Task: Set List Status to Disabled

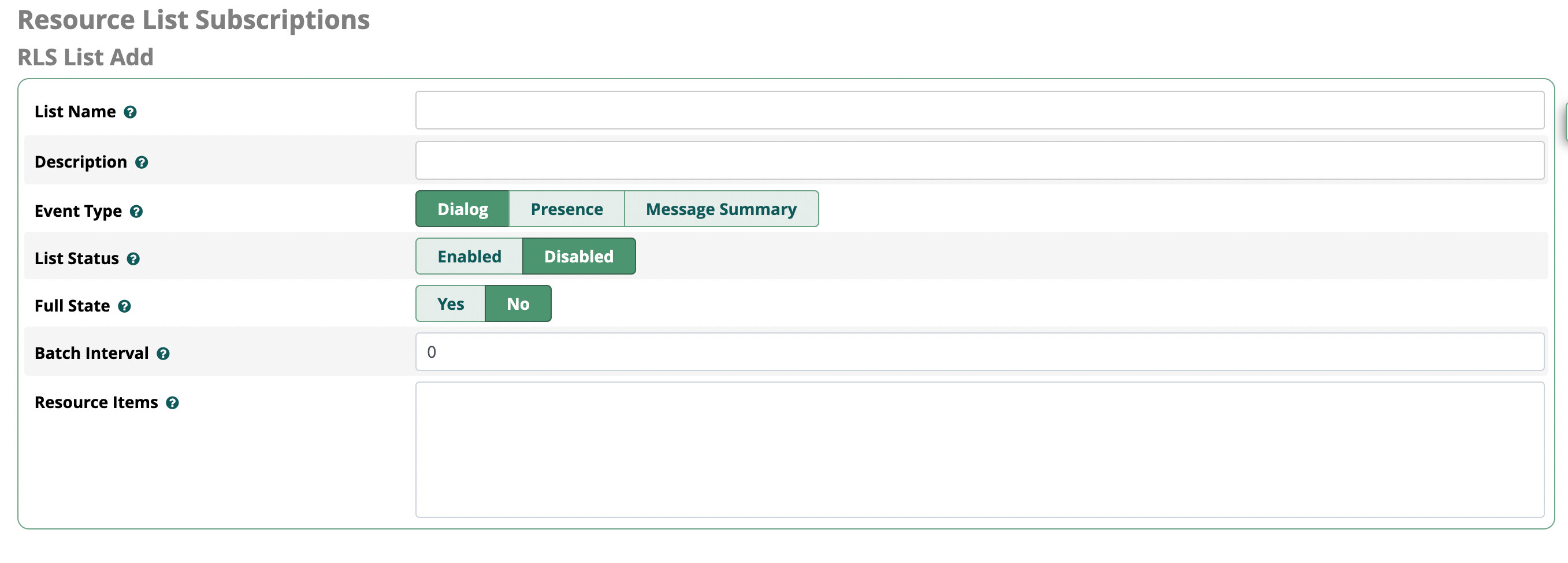Action: tap(578, 257)
